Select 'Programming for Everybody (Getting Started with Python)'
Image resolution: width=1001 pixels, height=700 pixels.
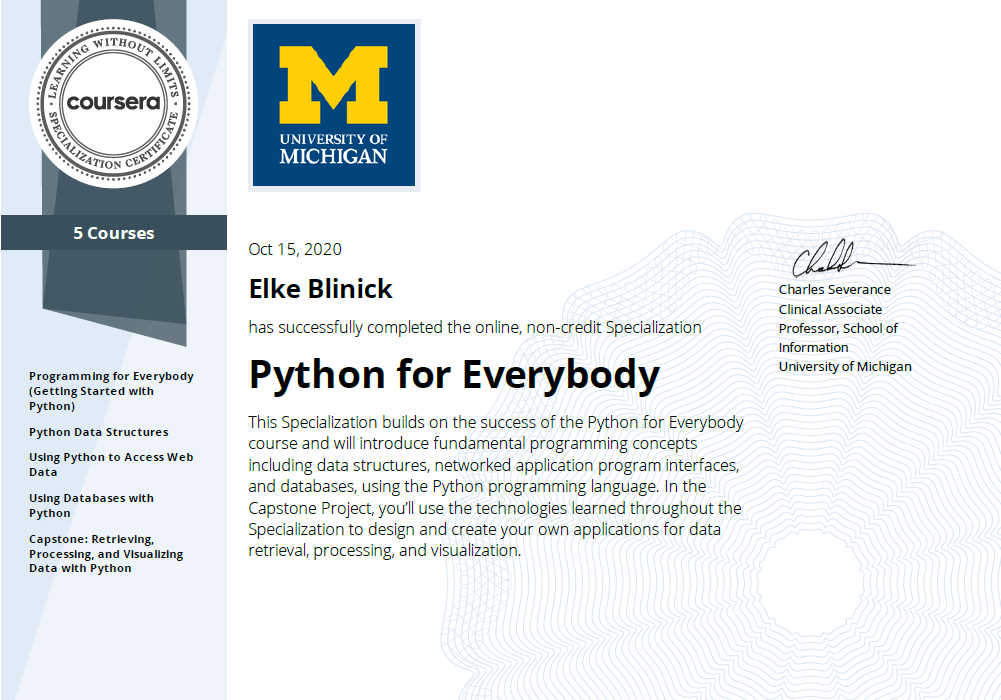pos(111,391)
